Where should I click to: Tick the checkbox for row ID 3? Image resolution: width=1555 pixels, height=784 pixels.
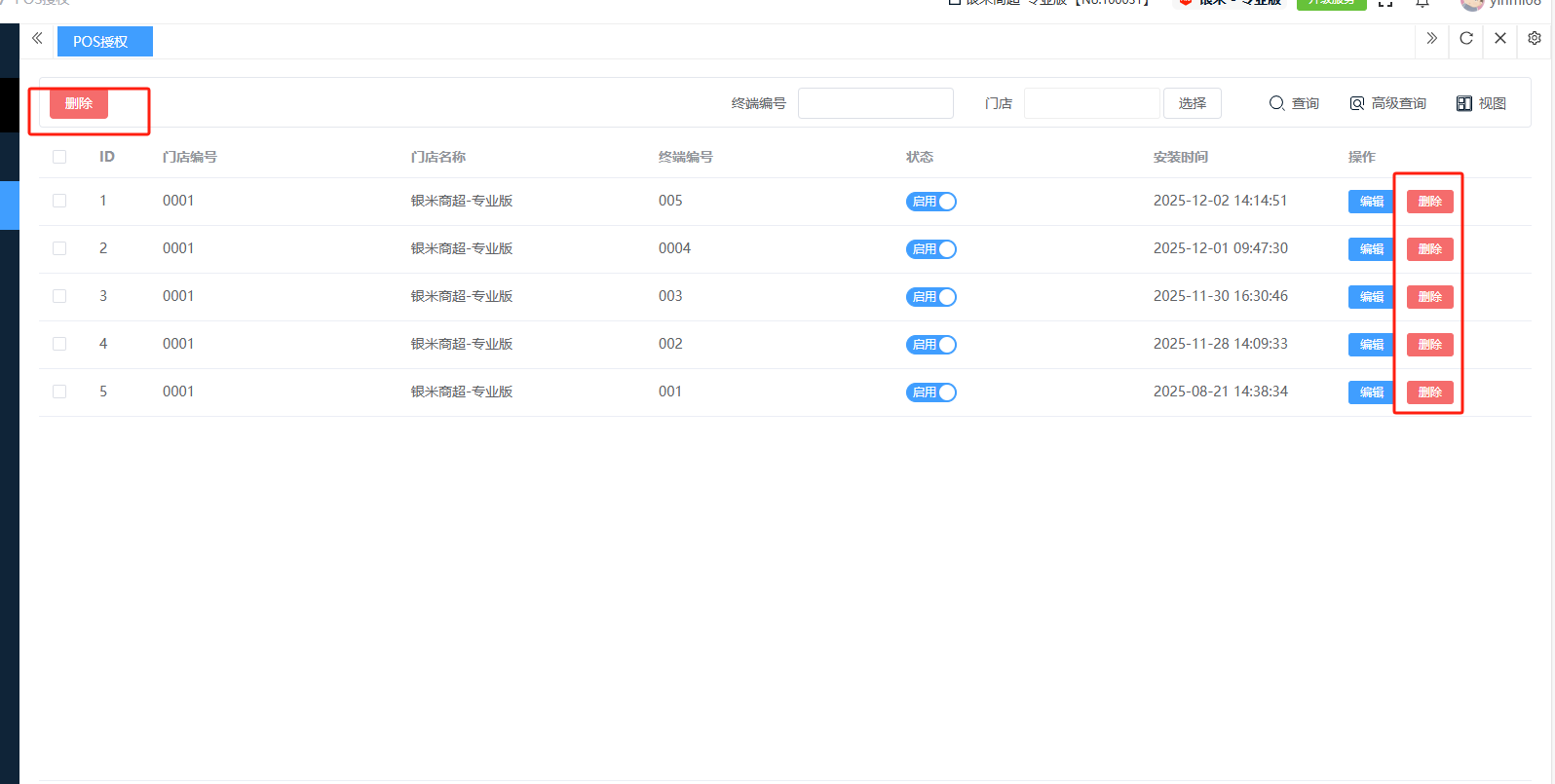click(59, 296)
